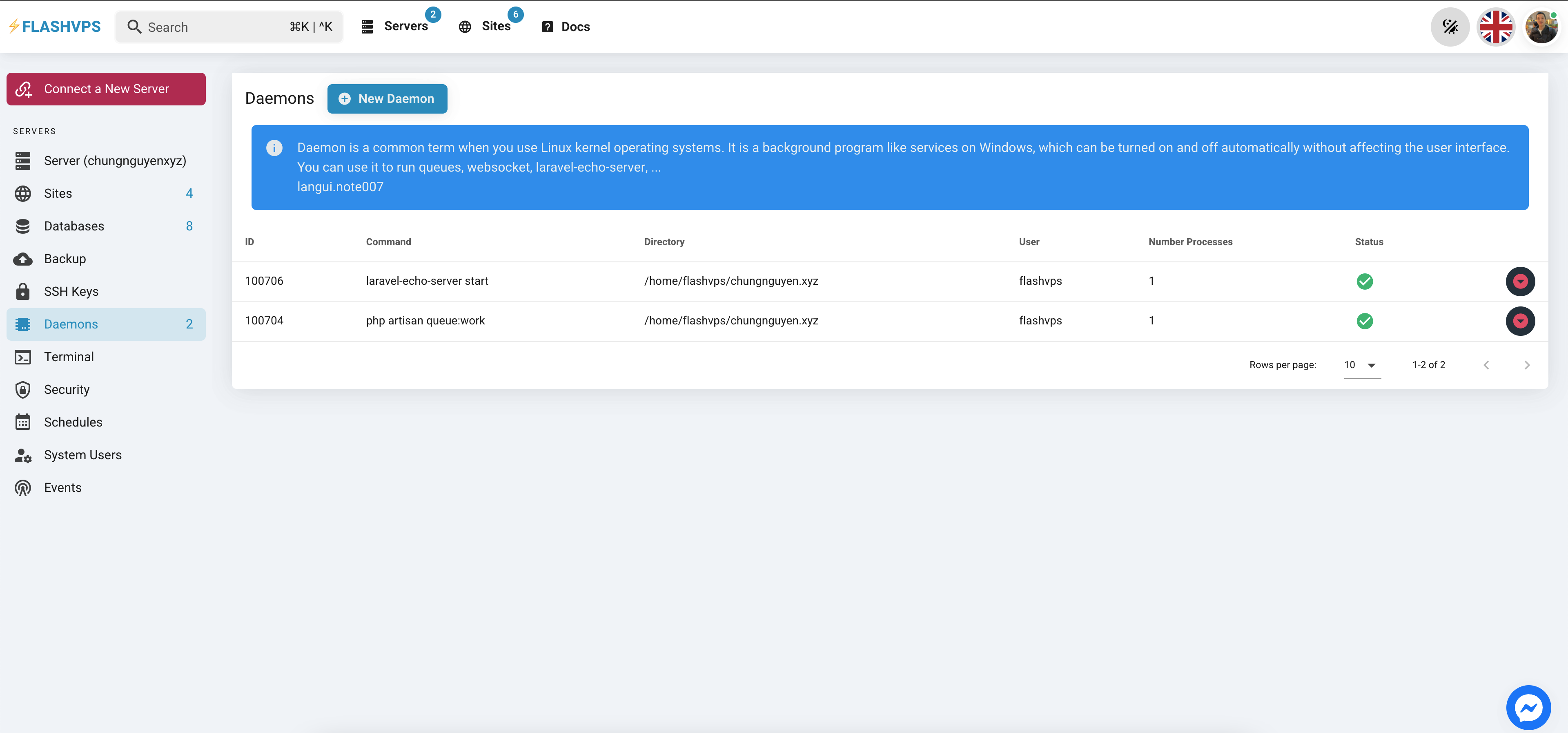This screenshot has width=1568, height=733.
Task: Open the Schedules calendar section
Action: pos(22,422)
